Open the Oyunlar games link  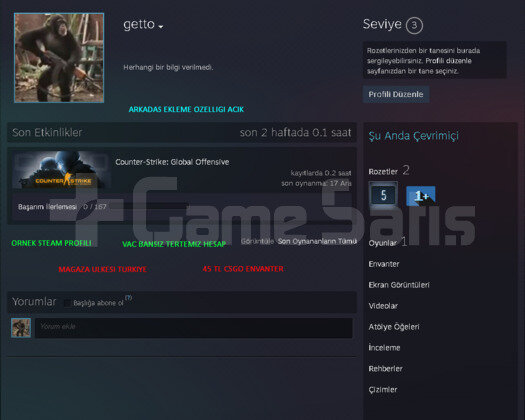pos(382,243)
